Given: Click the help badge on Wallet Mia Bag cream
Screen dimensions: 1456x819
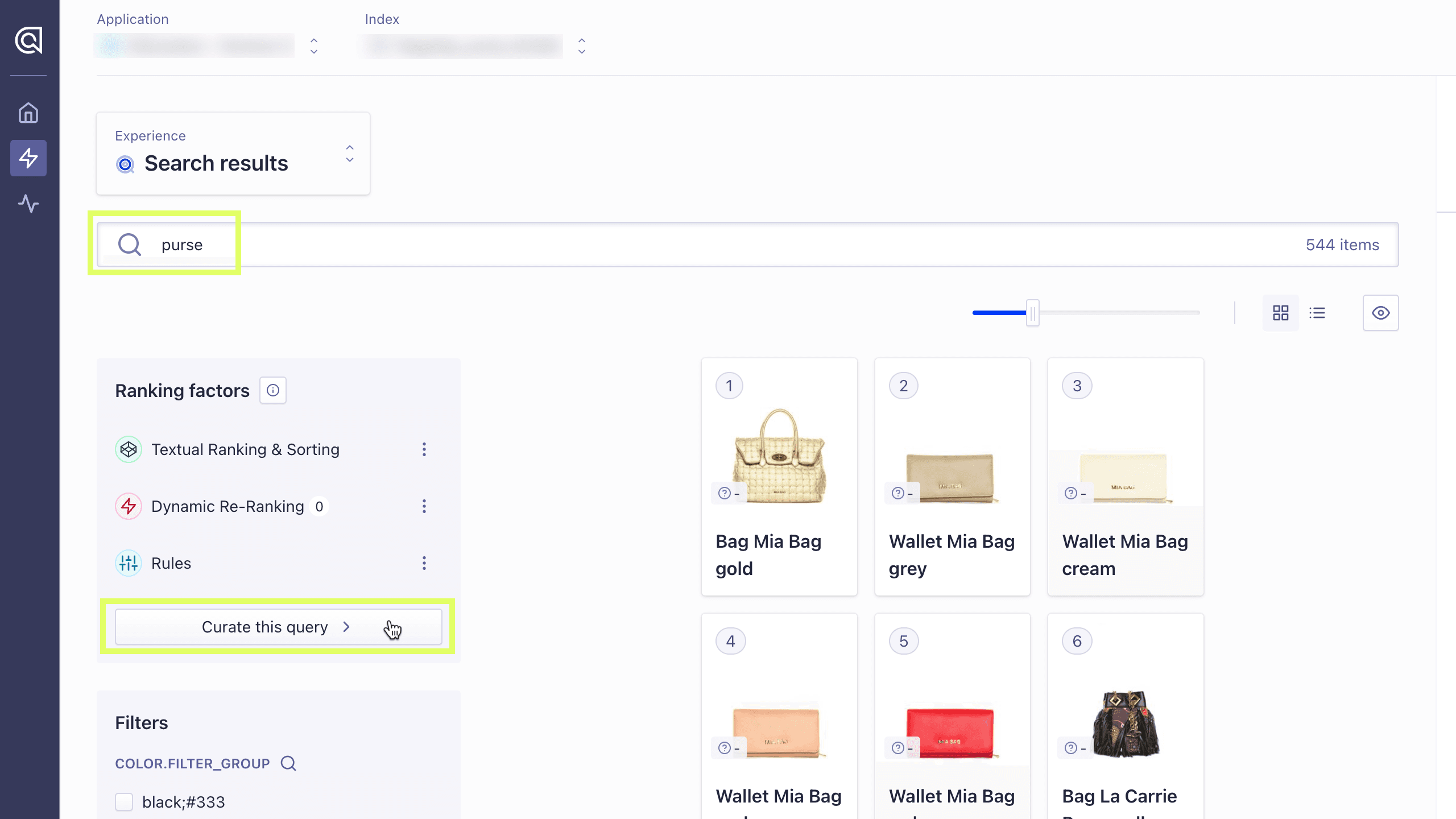Looking at the screenshot, I should pyautogui.click(x=1075, y=493).
